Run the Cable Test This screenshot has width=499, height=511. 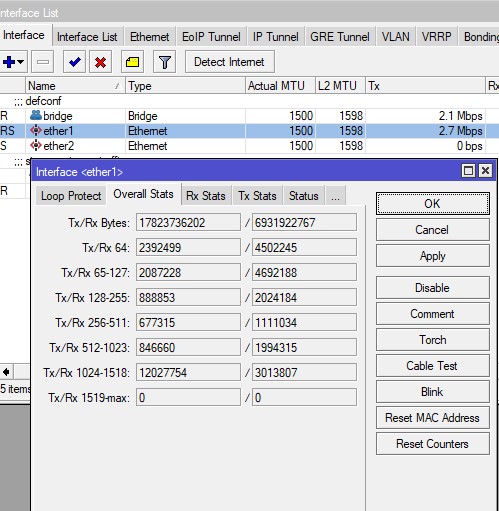click(433, 366)
